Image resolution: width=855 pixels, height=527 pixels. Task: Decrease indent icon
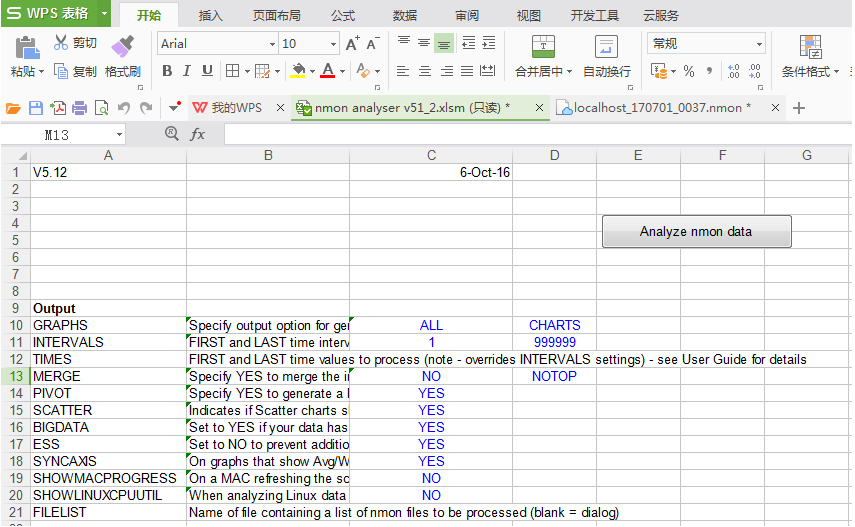[468, 43]
